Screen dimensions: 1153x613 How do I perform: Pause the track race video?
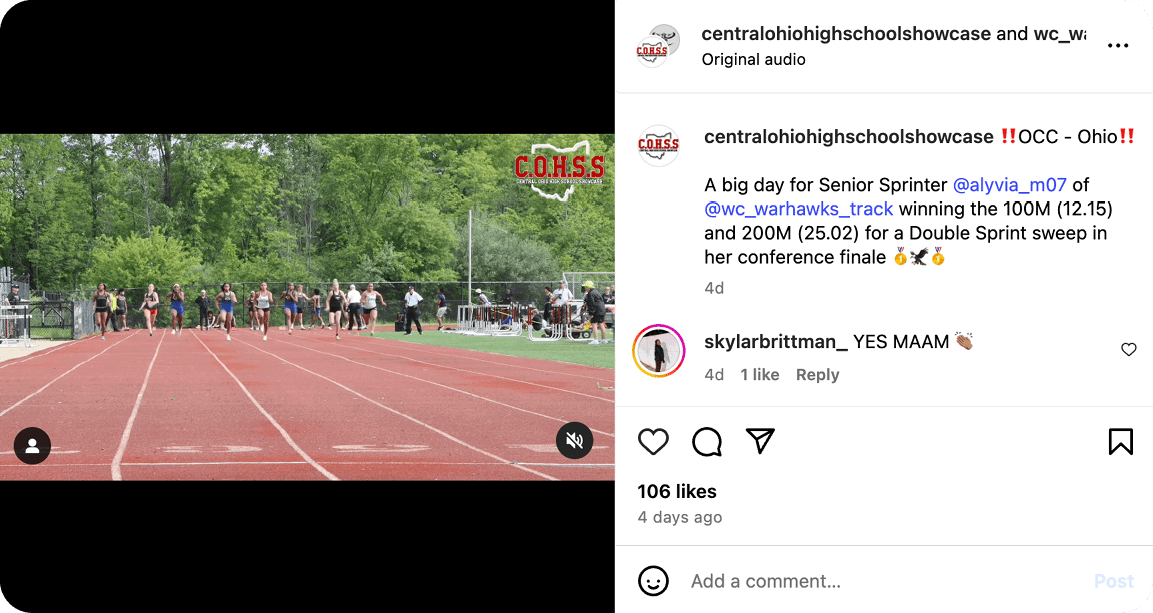(307, 306)
